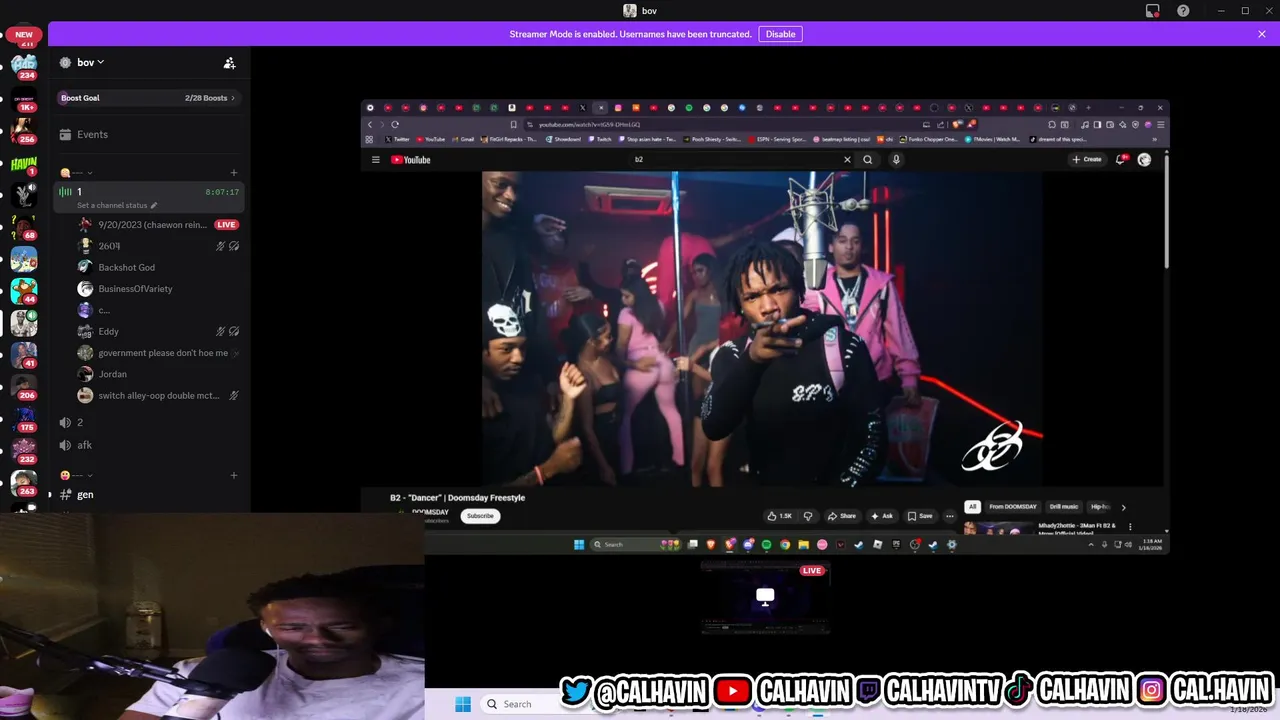The width and height of the screenshot is (1280, 720).
Task: Open the NEW badge server icon
Action: [24, 34]
